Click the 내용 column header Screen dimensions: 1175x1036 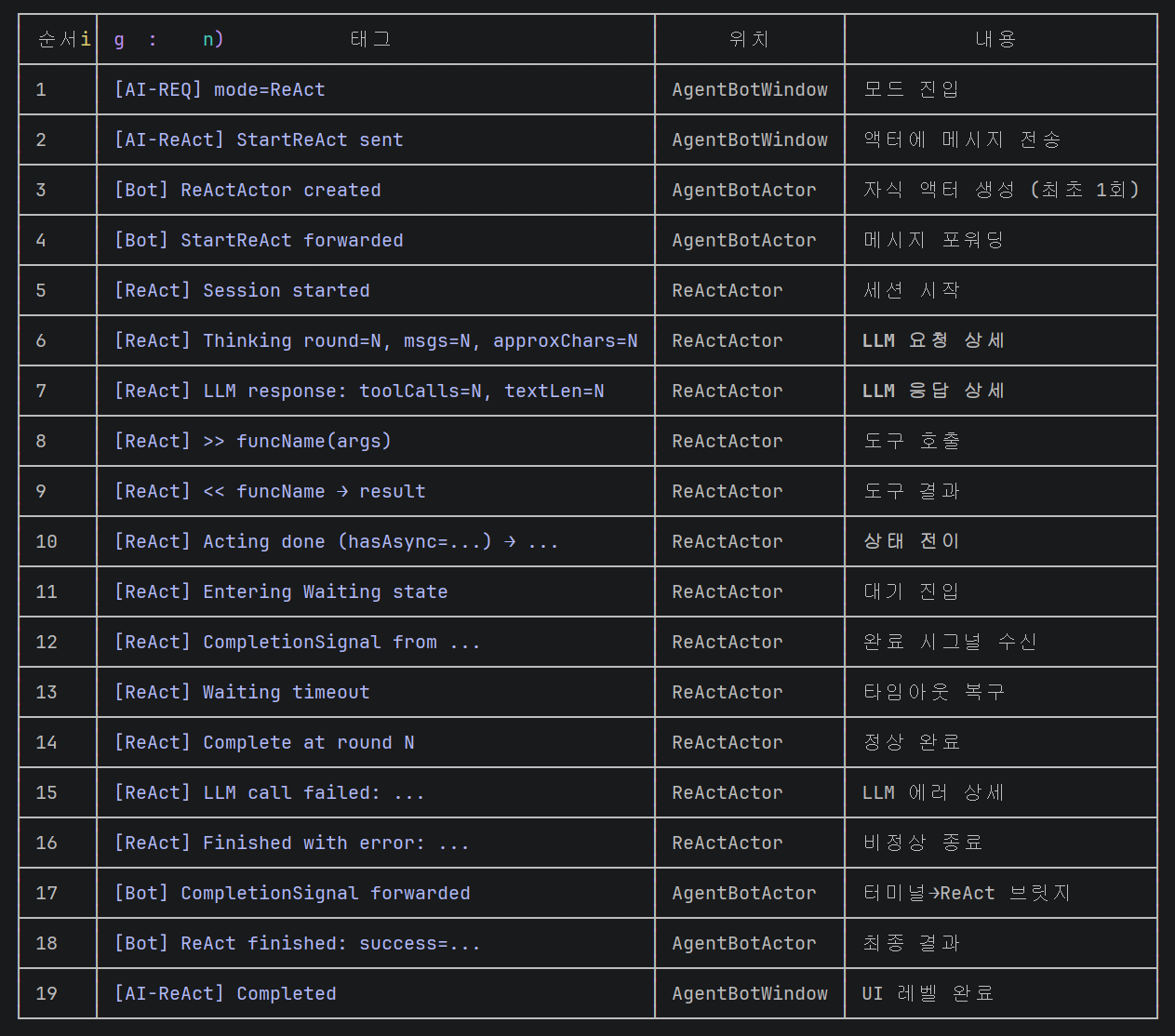tap(995, 39)
